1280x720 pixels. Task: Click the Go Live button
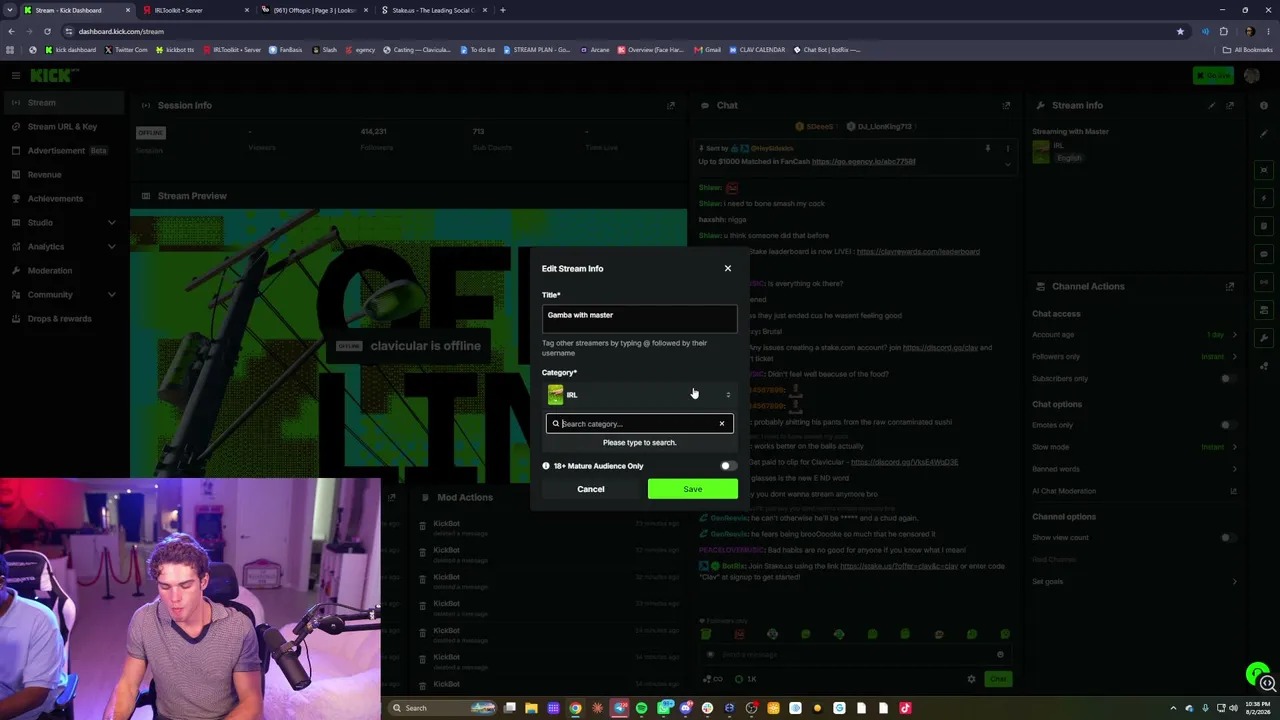coord(1214,75)
